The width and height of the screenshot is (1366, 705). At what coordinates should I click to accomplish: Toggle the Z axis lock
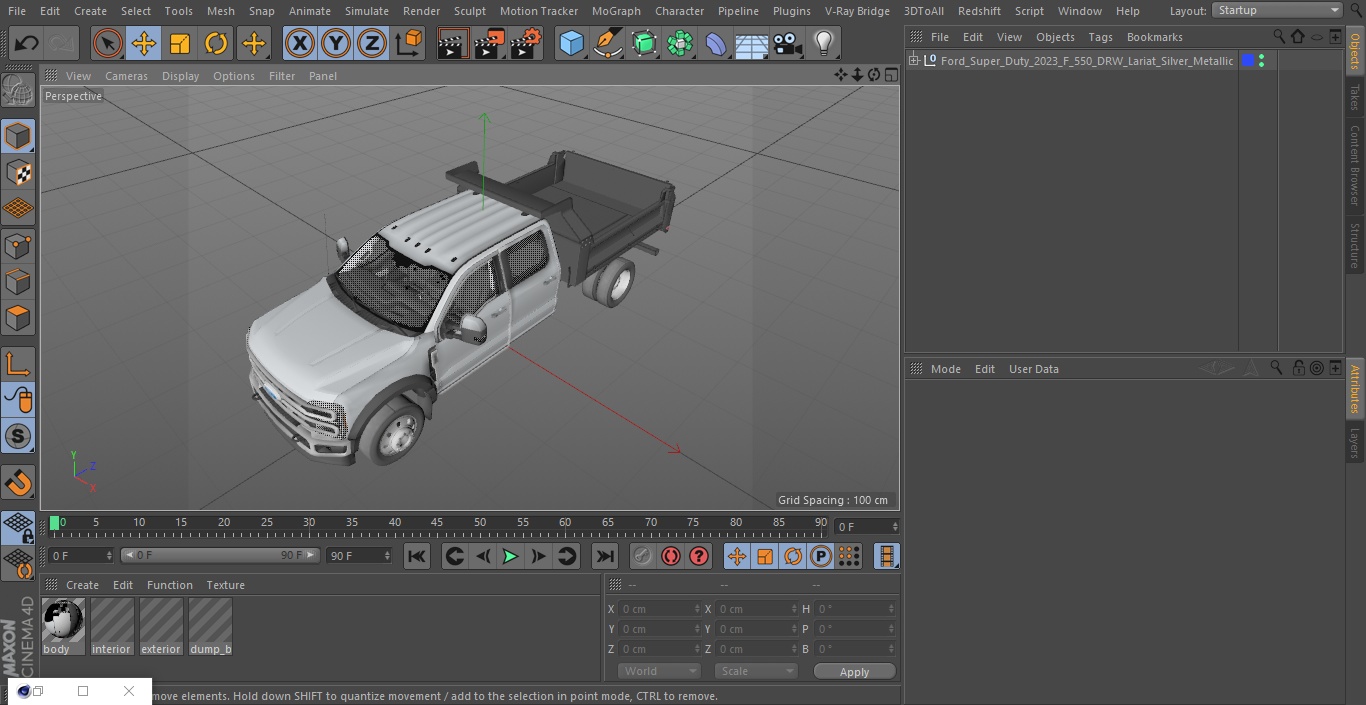point(372,43)
